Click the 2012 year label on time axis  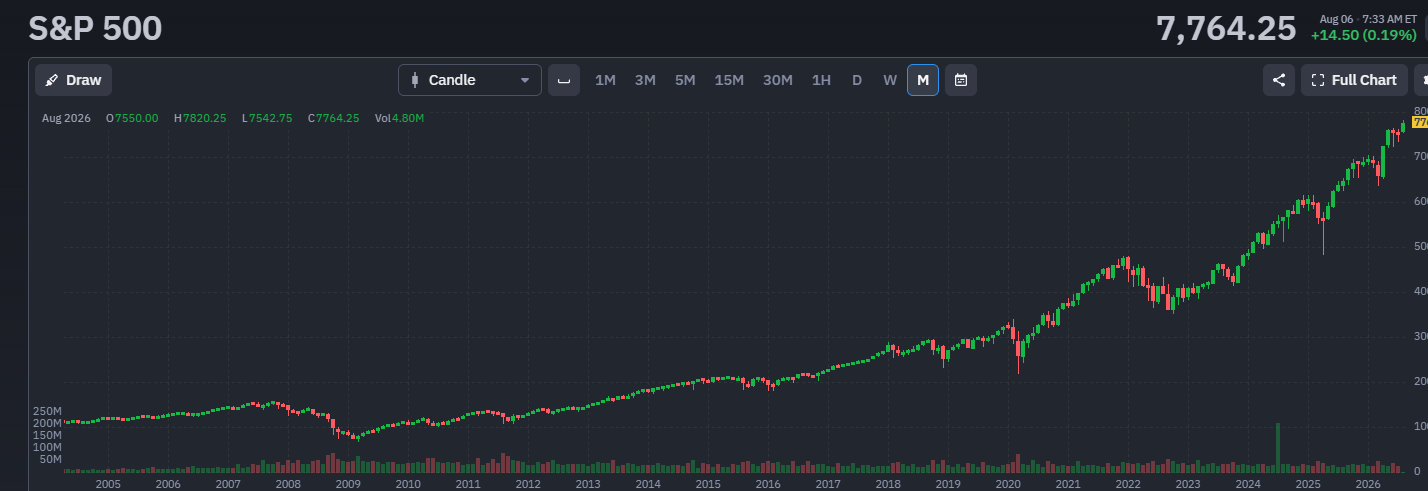coord(528,484)
